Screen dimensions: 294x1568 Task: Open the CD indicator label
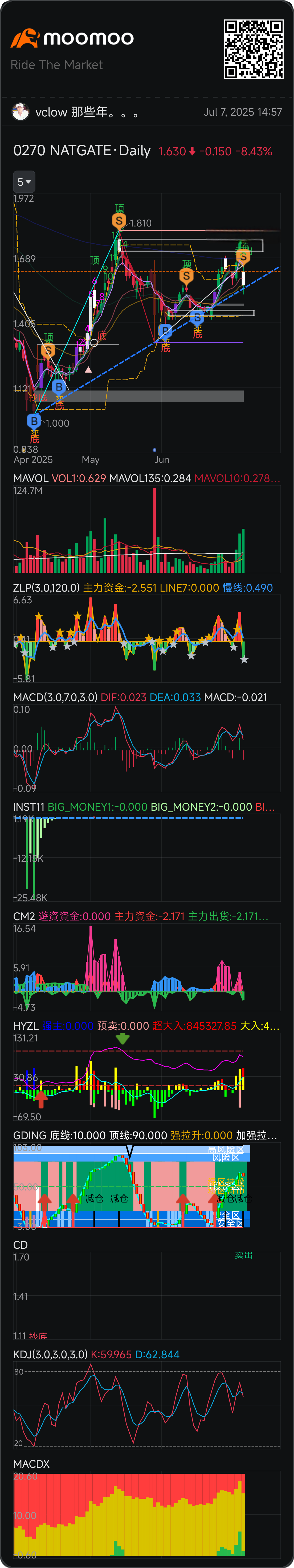tap(20, 1245)
